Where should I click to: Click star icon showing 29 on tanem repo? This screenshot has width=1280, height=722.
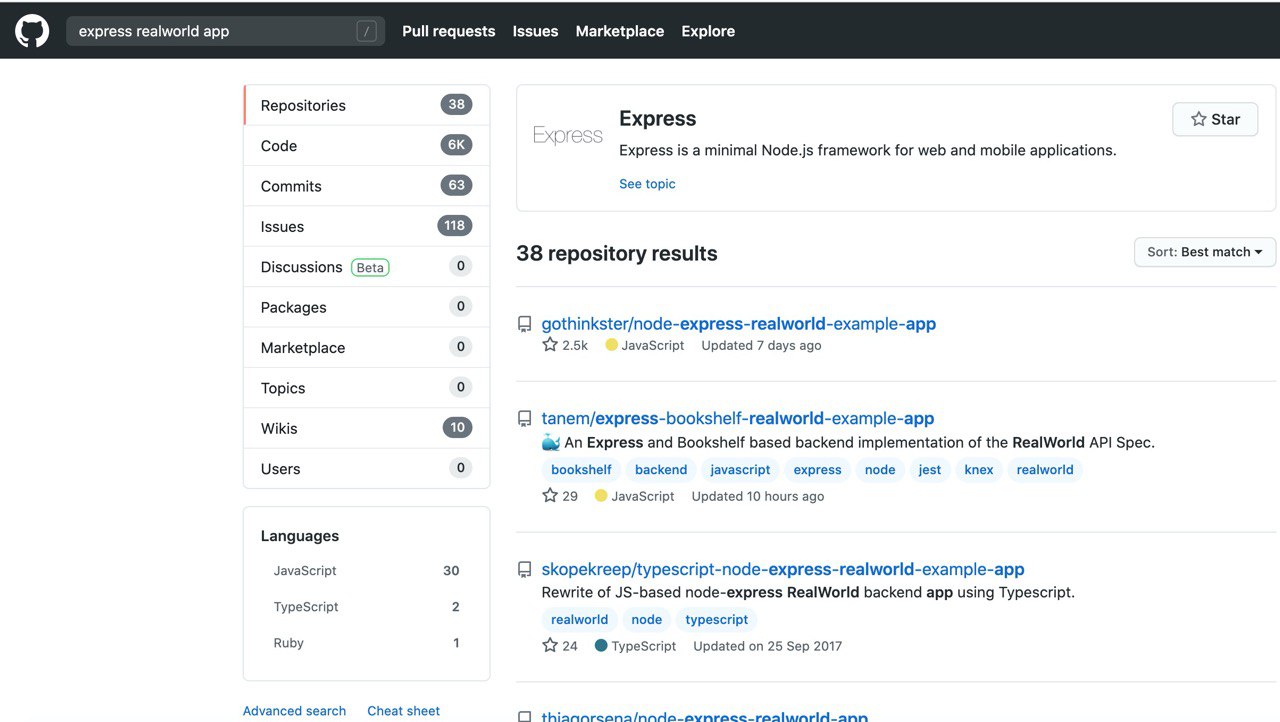[550, 495]
